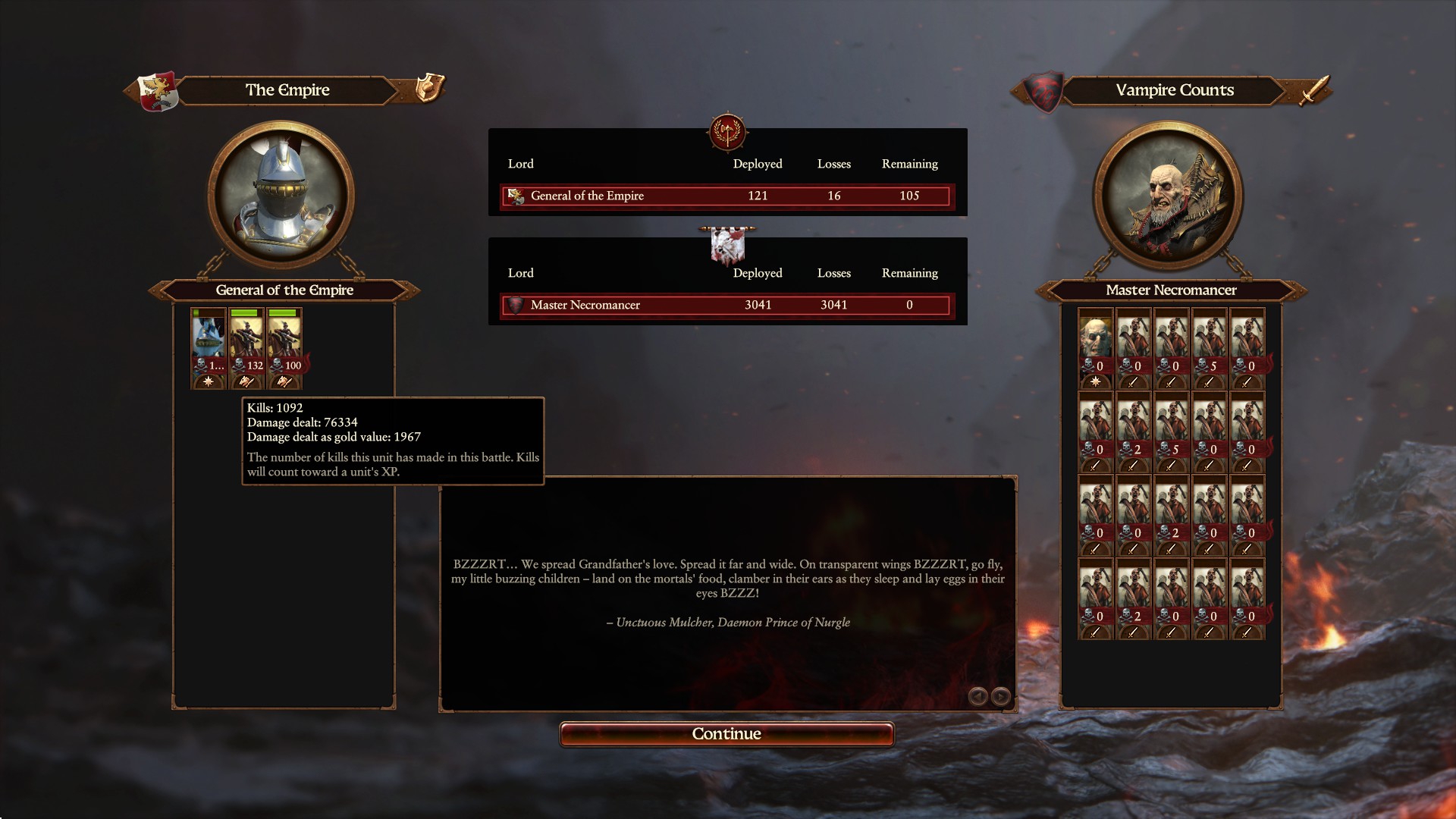
Task: Select the Empire unit card with 132 kills
Action: [x=246, y=348]
